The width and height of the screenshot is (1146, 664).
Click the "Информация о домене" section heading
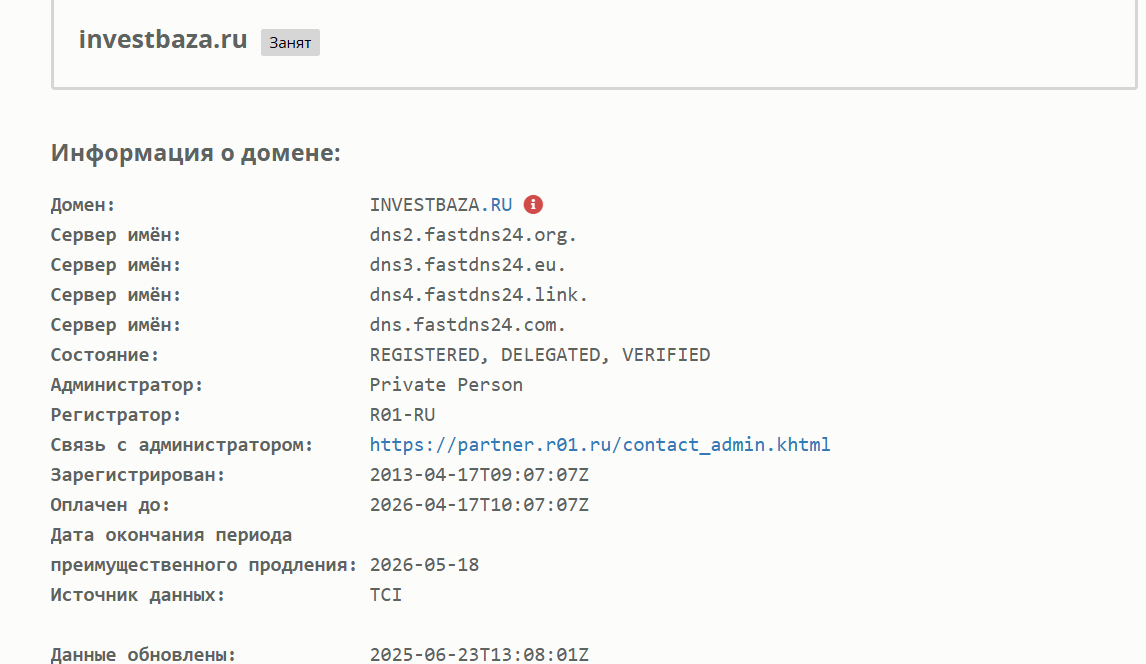pos(196,153)
